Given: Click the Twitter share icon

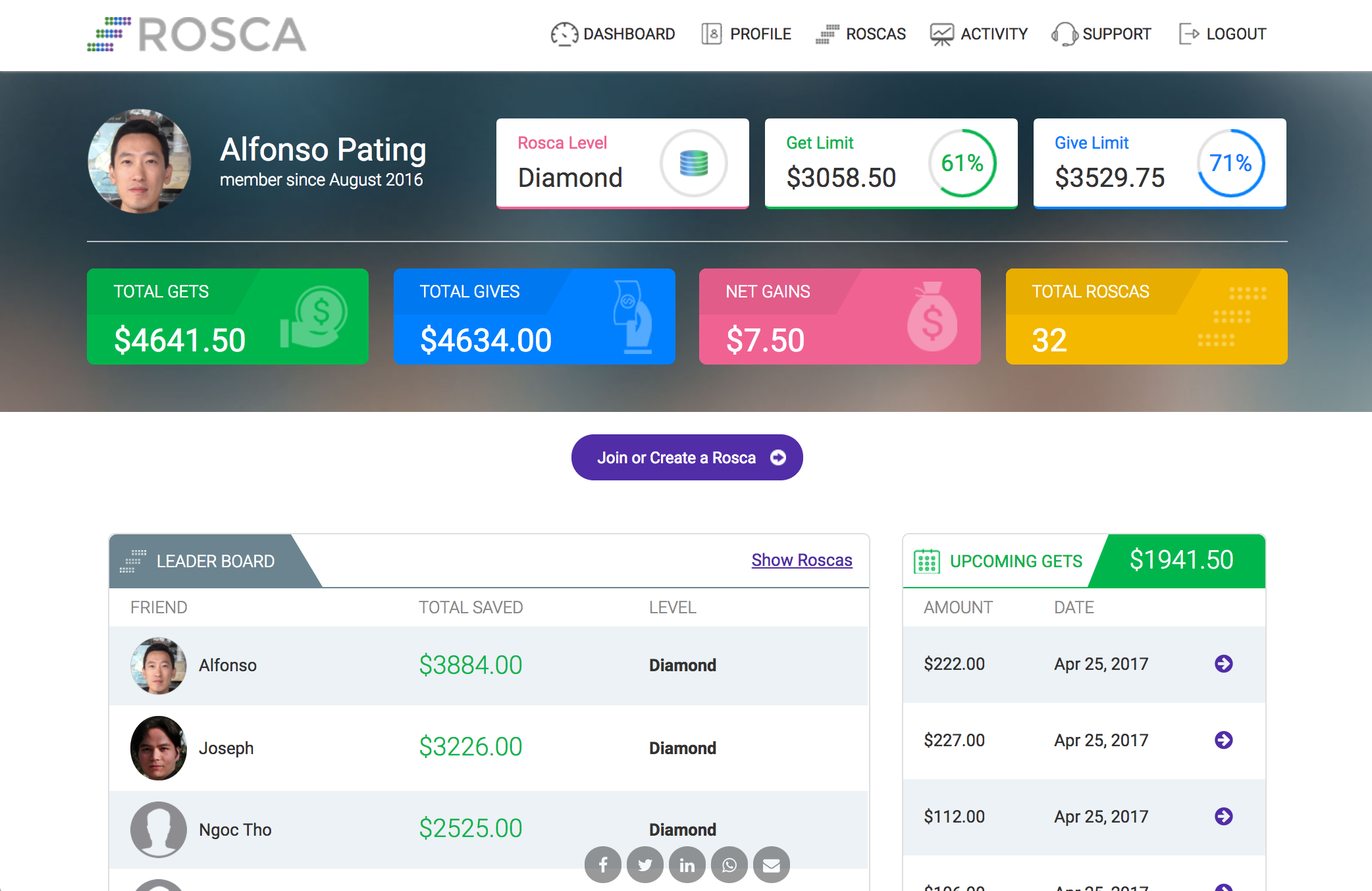Looking at the screenshot, I should 645,865.
